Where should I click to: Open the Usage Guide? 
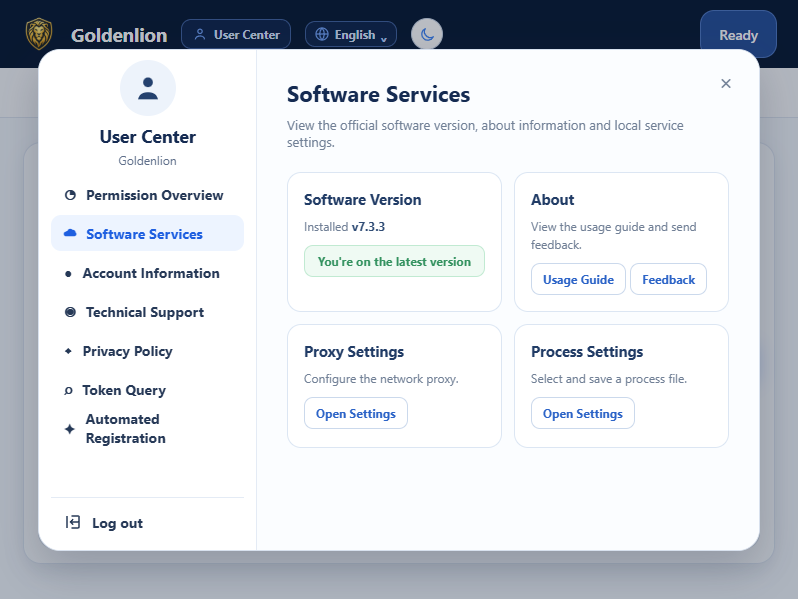pos(578,279)
